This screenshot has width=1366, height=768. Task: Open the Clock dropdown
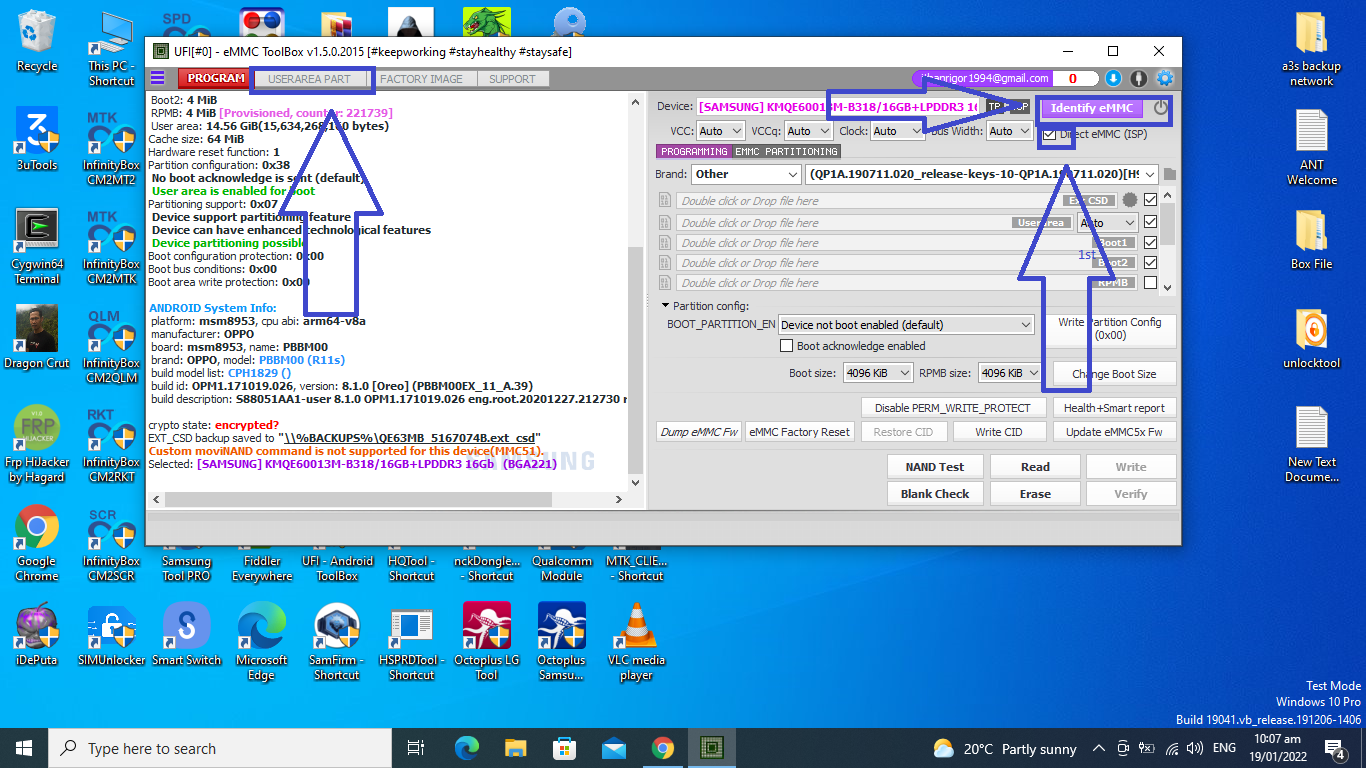point(896,131)
